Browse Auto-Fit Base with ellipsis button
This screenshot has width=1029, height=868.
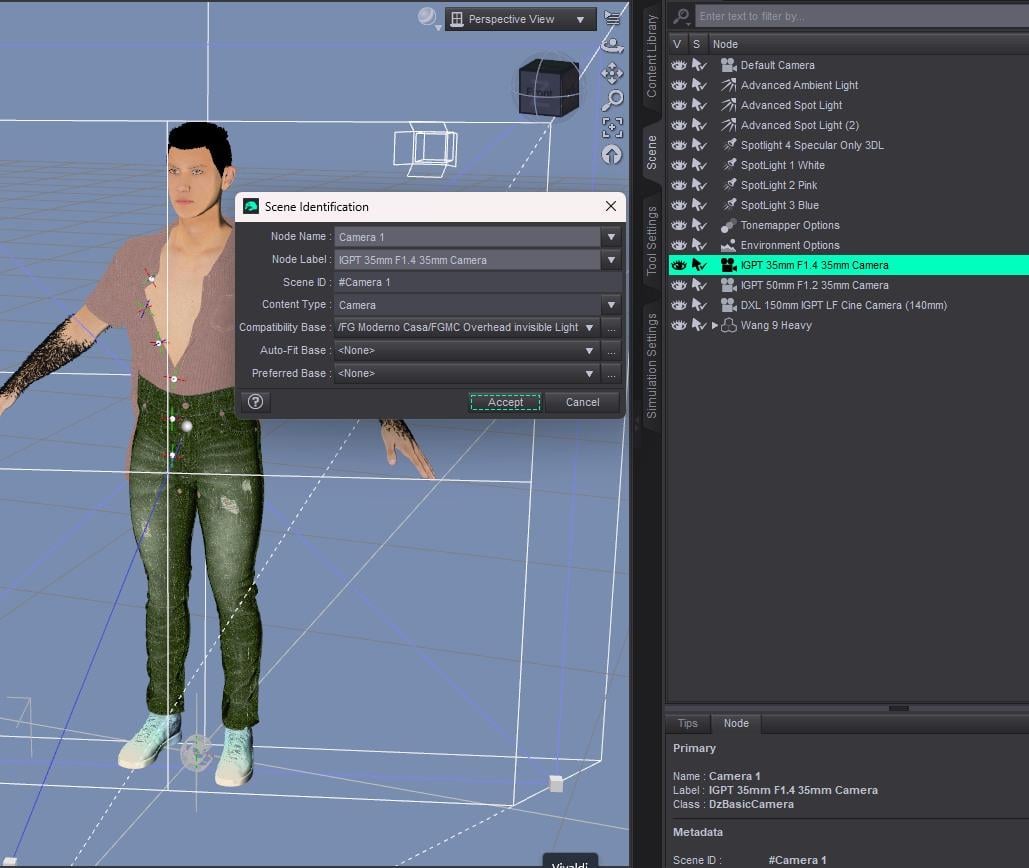(611, 350)
